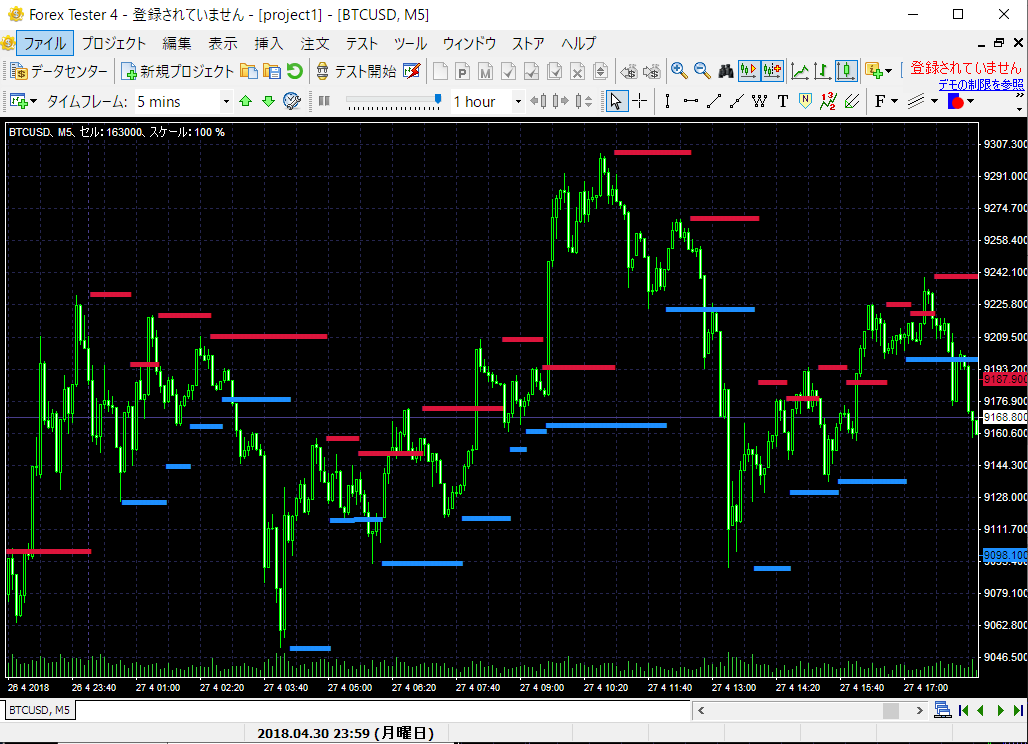Click the step forward one bar icon
This screenshot has height=744, width=1028.
pos(561,102)
